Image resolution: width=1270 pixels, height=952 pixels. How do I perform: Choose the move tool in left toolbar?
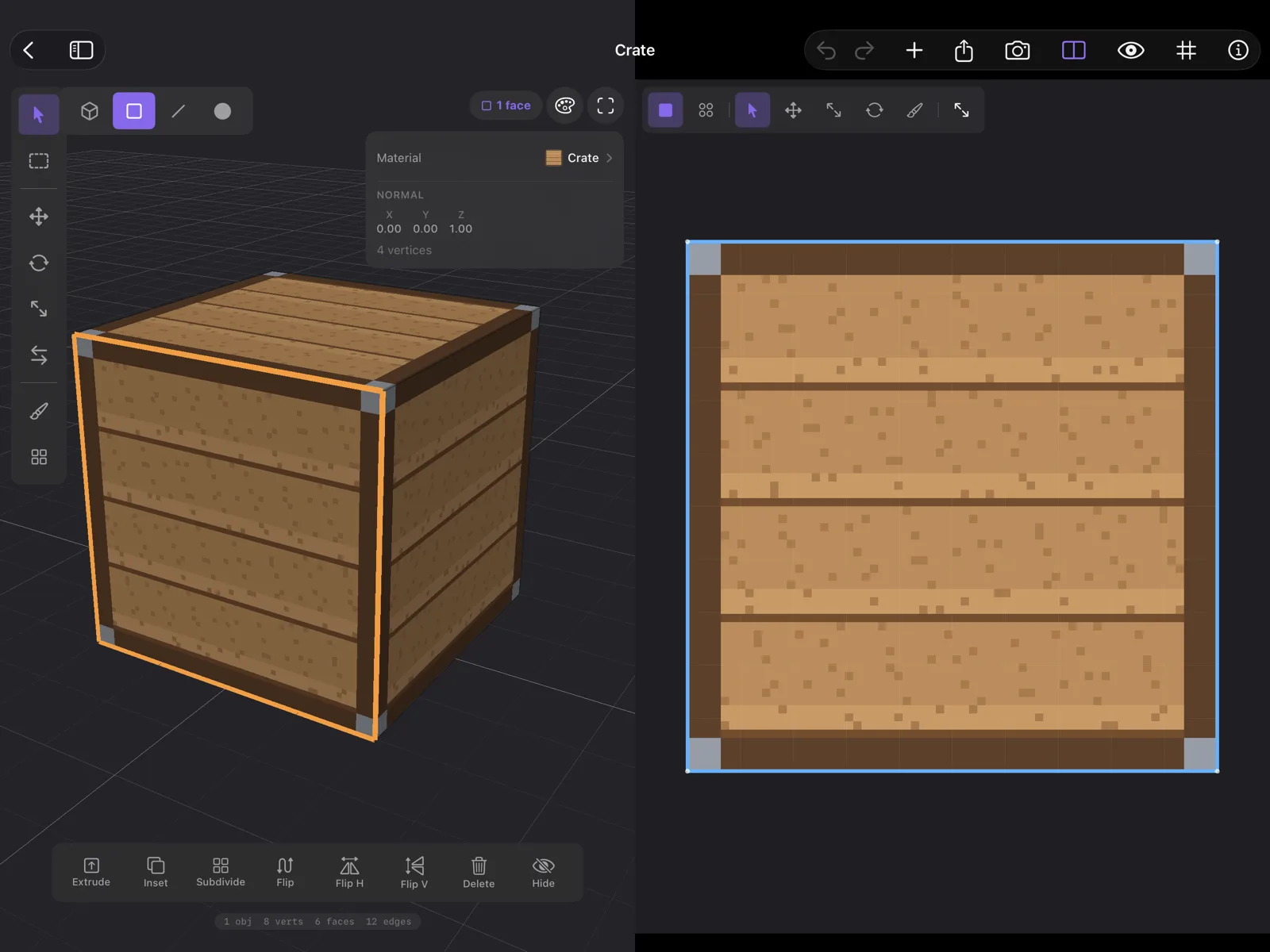point(39,217)
